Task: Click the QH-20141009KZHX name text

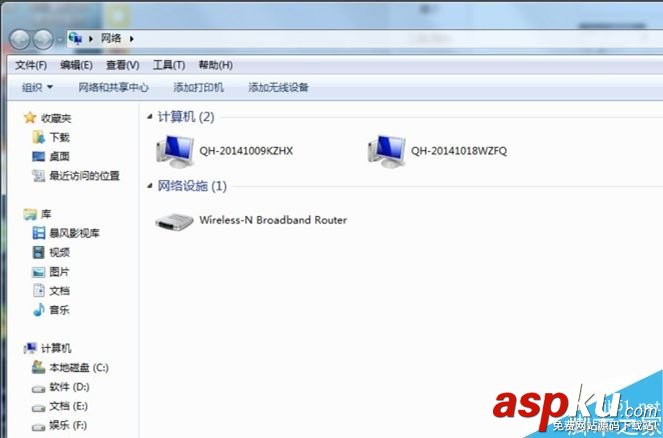Action: pos(246,151)
